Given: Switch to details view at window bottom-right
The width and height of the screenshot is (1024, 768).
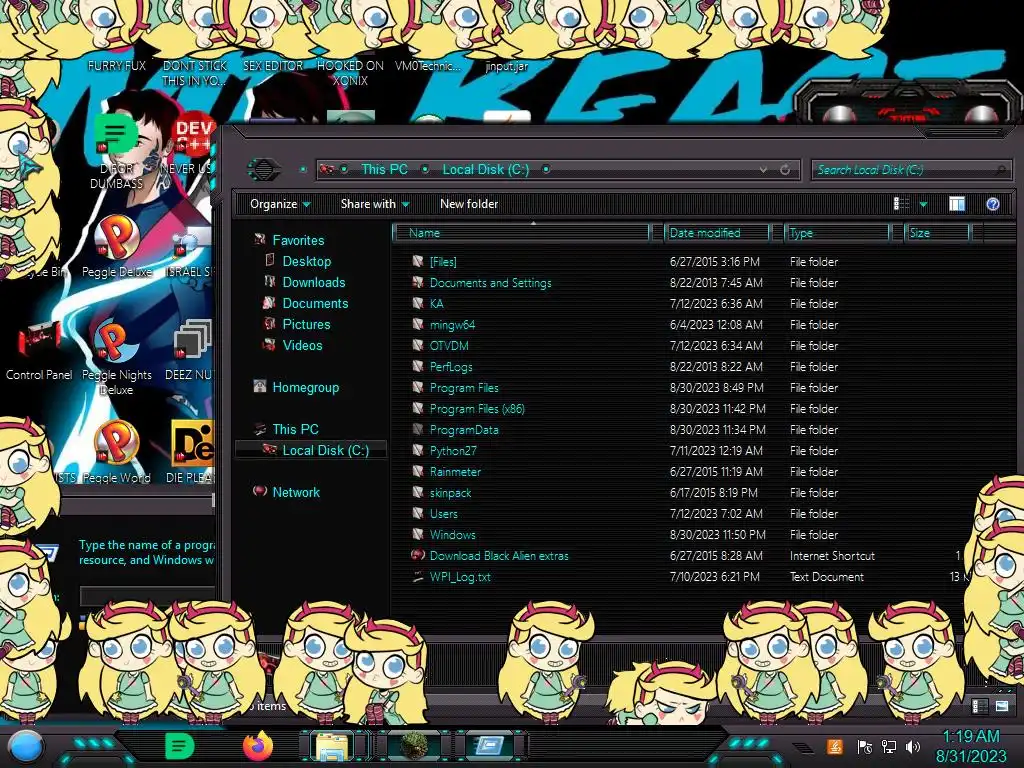Looking at the screenshot, I should [980, 706].
